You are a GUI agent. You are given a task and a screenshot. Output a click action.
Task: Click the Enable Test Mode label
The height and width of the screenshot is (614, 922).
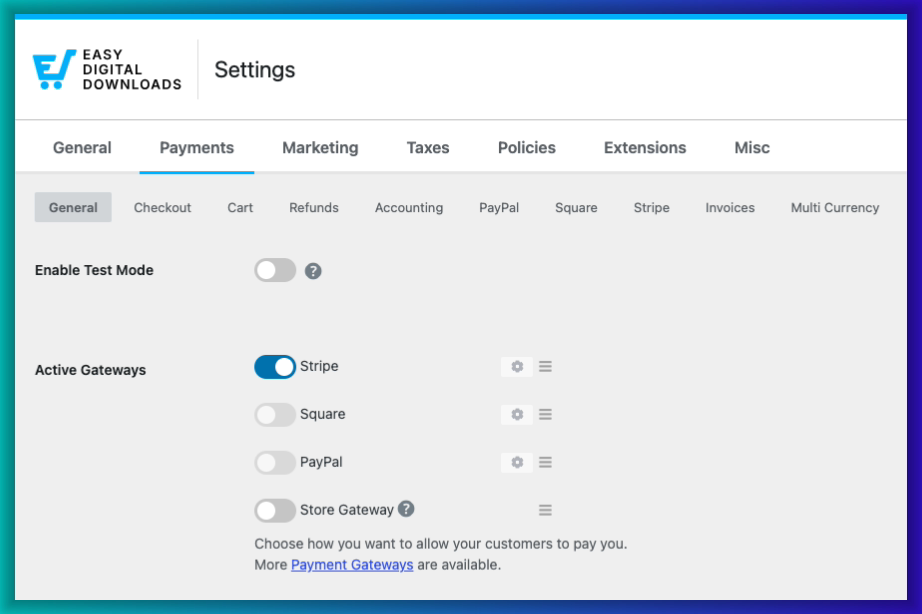pyautogui.click(x=94, y=270)
